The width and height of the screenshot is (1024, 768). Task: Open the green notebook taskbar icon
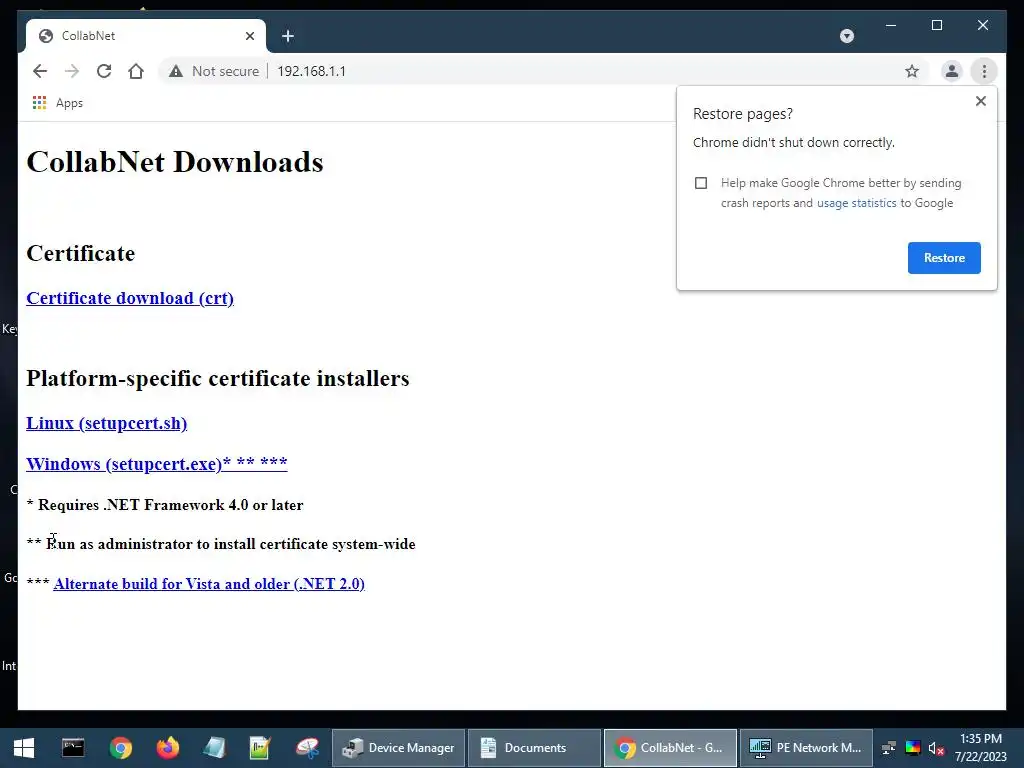coord(260,748)
